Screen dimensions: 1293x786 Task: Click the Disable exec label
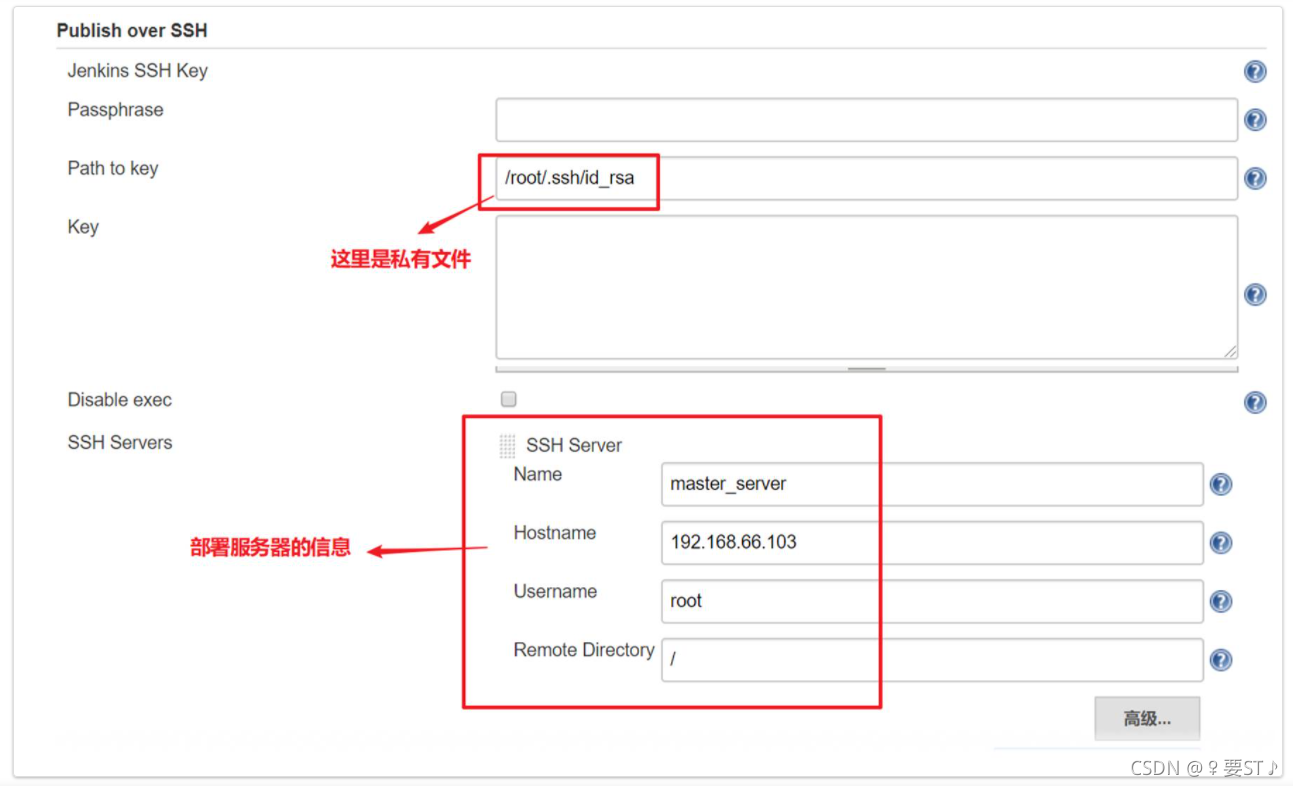pos(120,400)
